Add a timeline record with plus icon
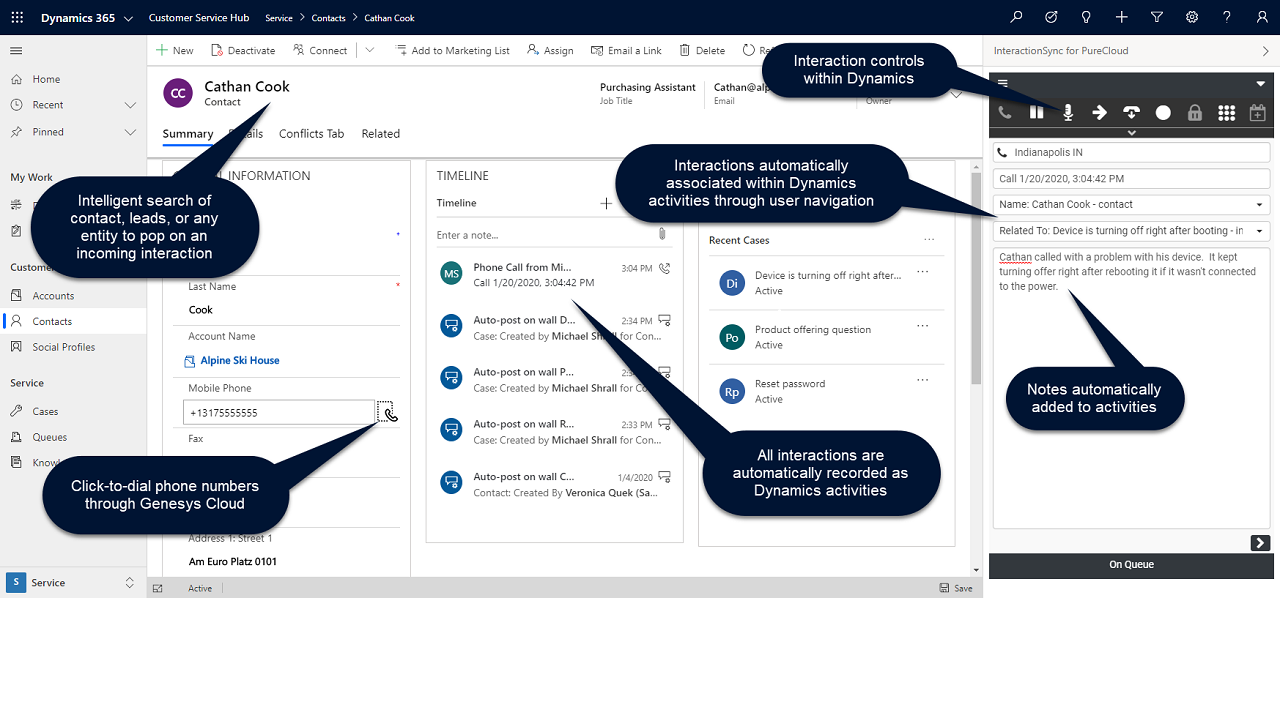This screenshot has height=720, width=1280. (606, 203)
